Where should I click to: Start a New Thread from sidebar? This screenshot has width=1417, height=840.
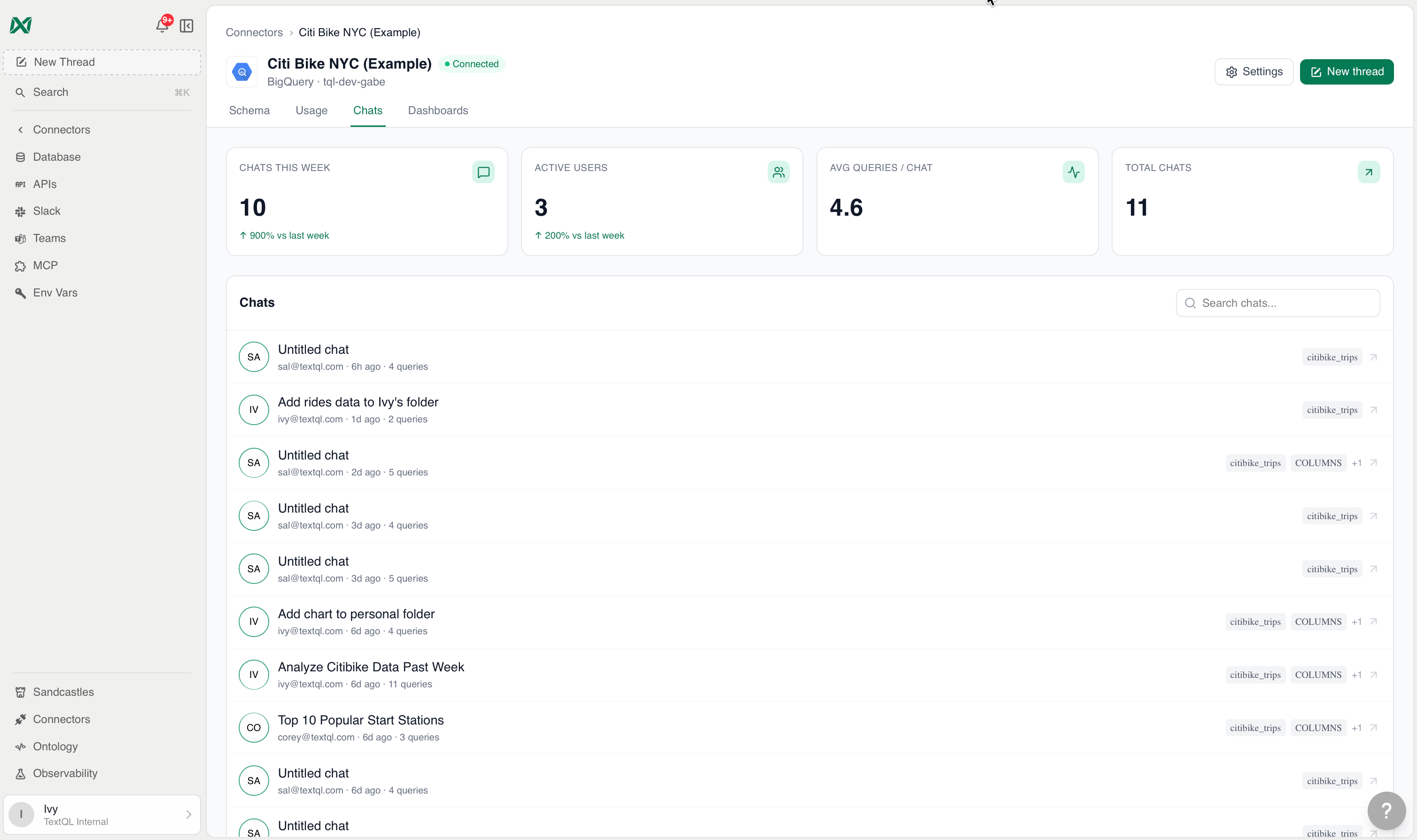point(102,62)
